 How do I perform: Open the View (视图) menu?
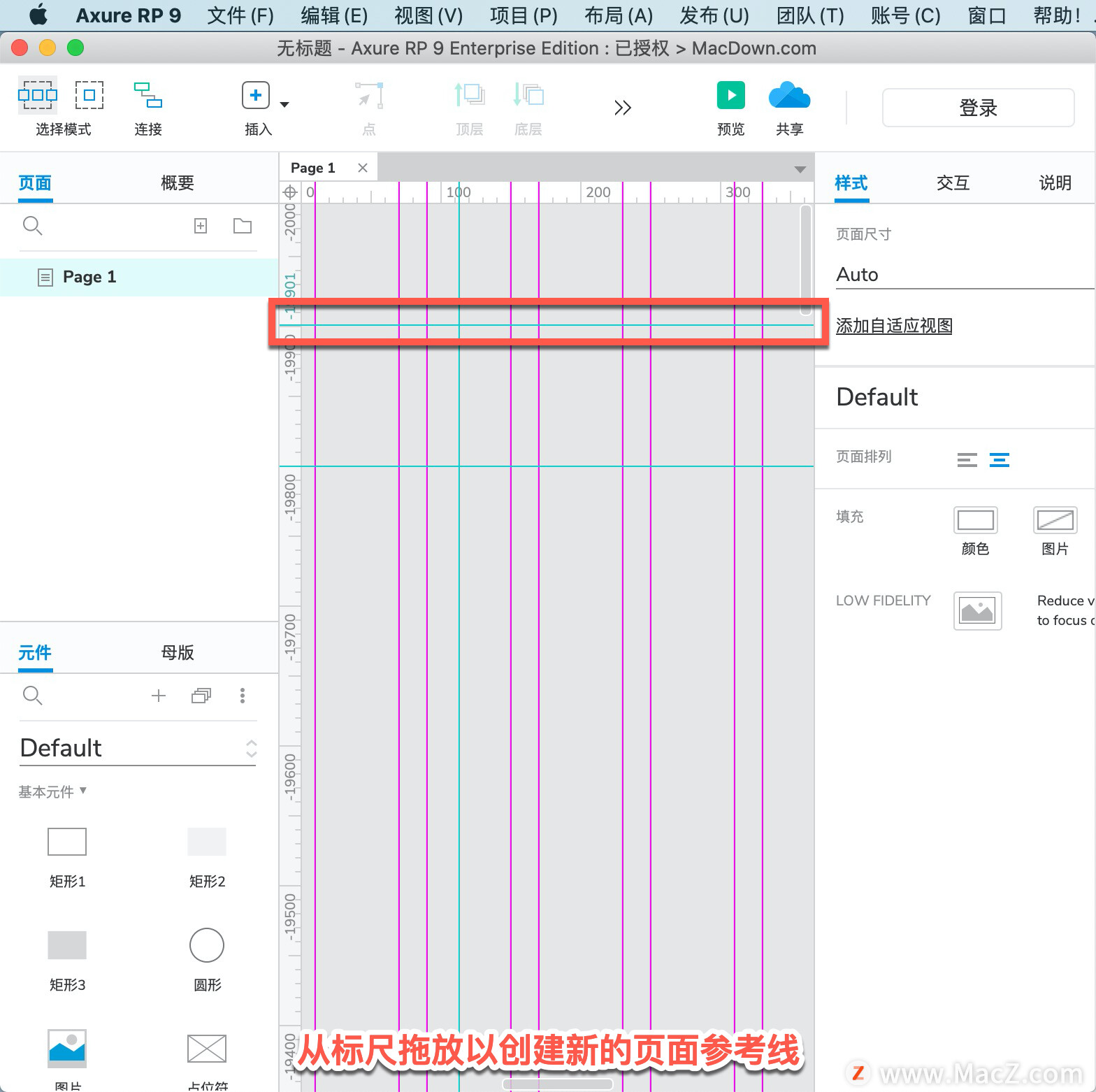tap(428, 15)
